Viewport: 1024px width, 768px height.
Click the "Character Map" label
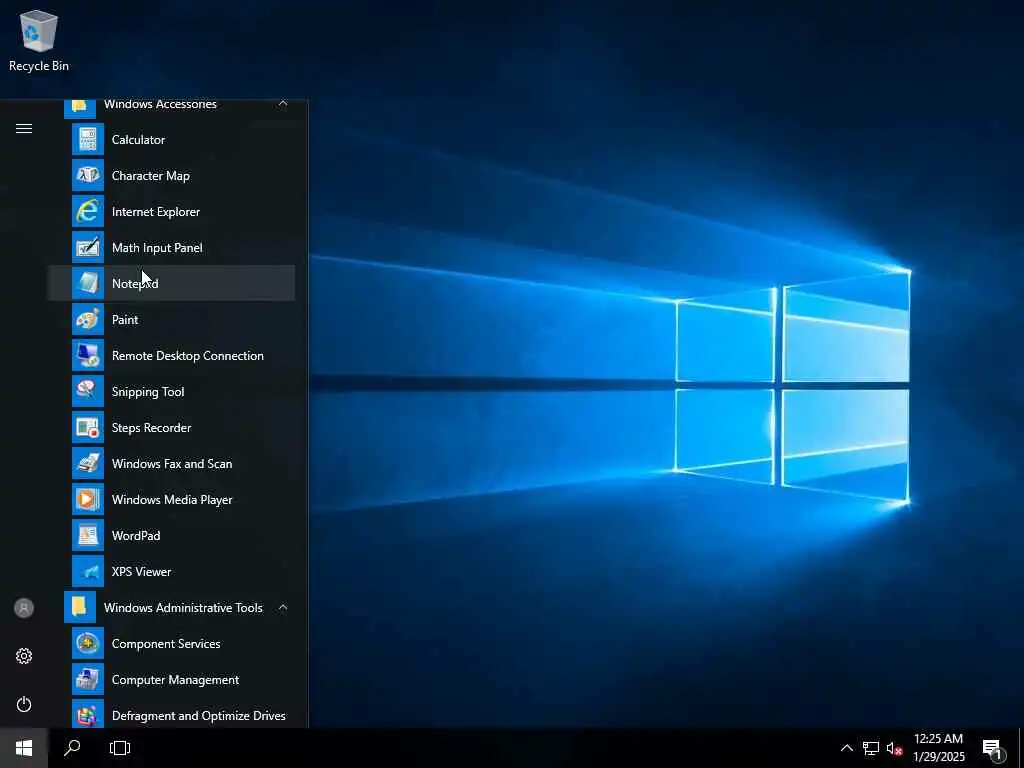[x=151, y=176]
